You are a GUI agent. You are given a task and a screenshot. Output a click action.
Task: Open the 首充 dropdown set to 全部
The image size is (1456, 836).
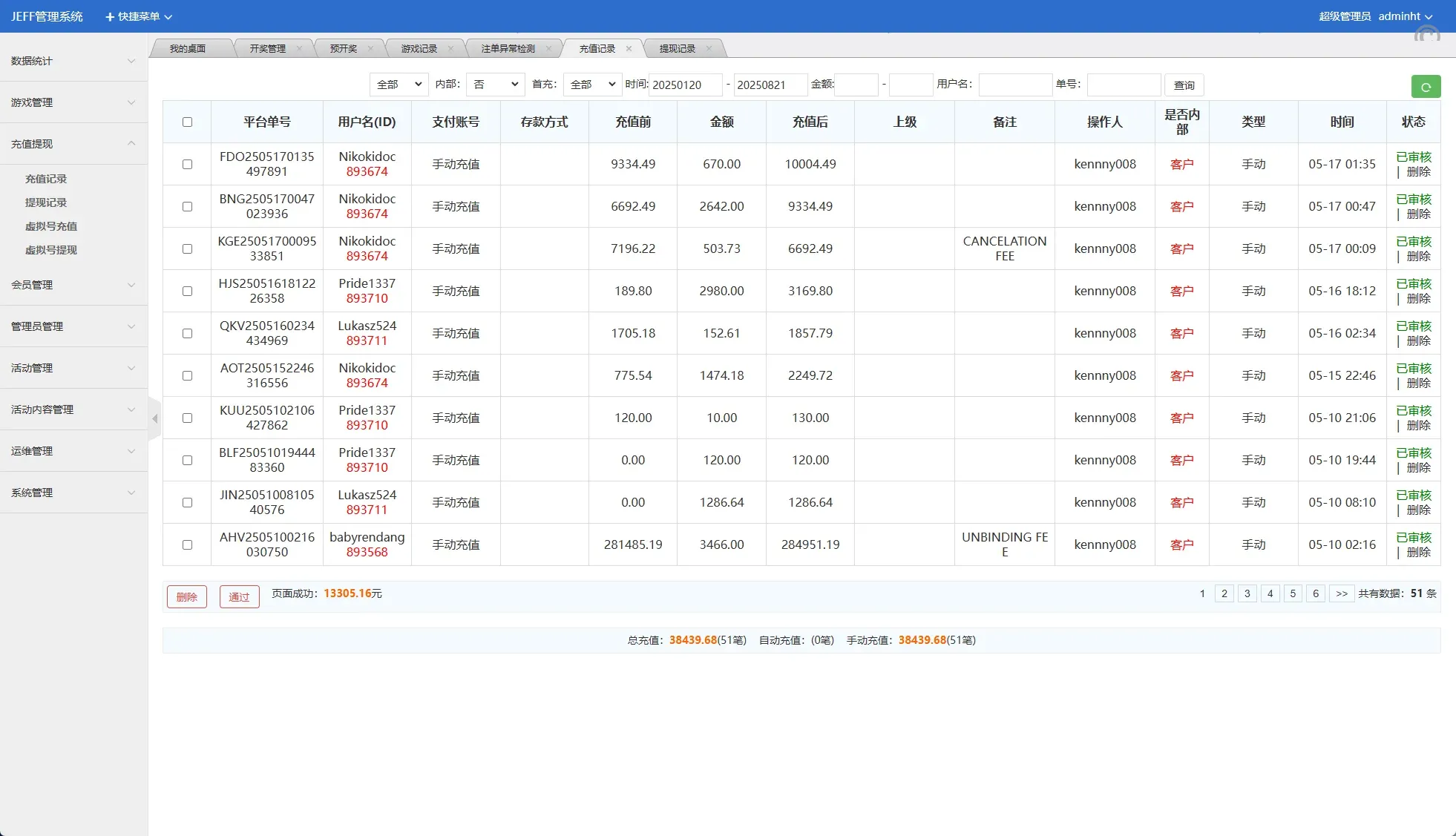(x=591, y=85)
